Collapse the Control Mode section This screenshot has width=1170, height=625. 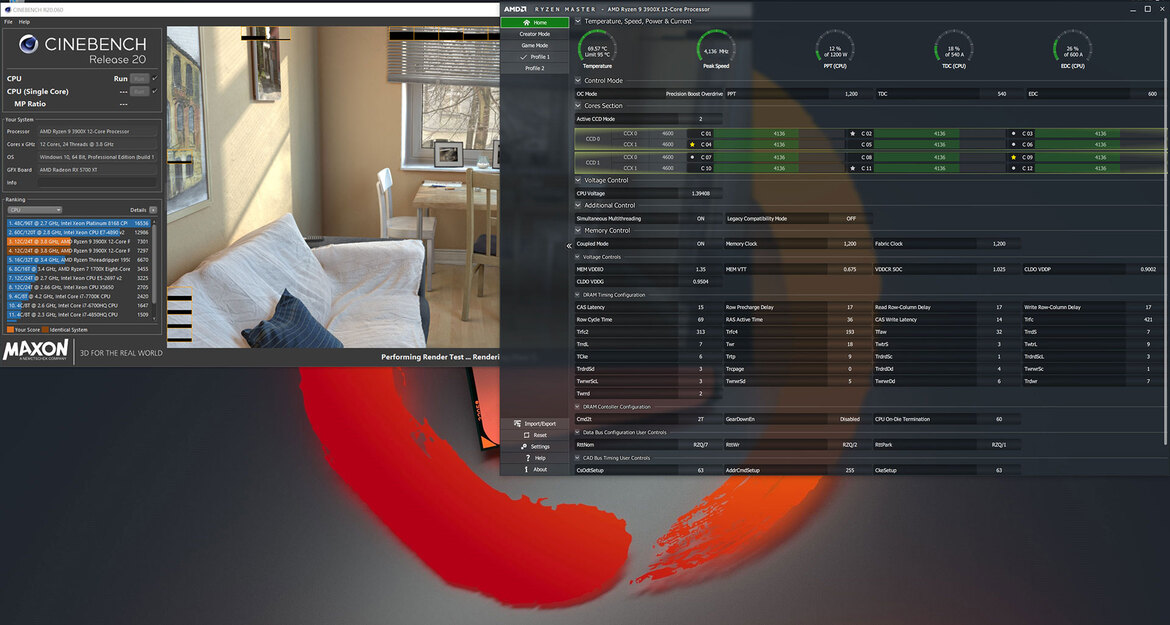(x=578, y=81)
